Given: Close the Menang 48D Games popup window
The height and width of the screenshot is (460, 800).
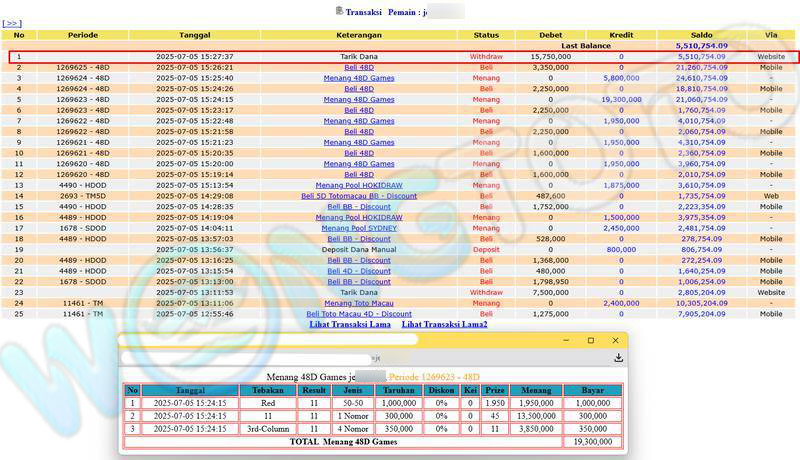Looking at the screenshot, I should 616,340.
